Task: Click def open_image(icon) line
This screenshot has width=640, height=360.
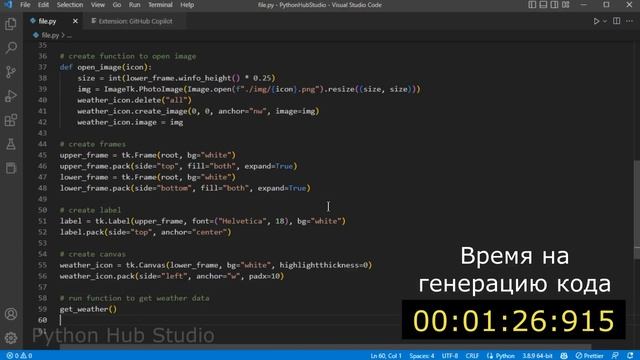Action: (106, 67)
